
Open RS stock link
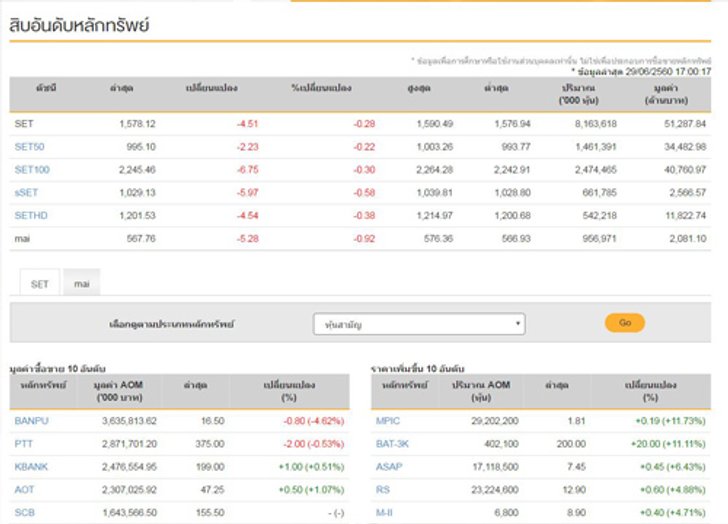coord(383,490)
